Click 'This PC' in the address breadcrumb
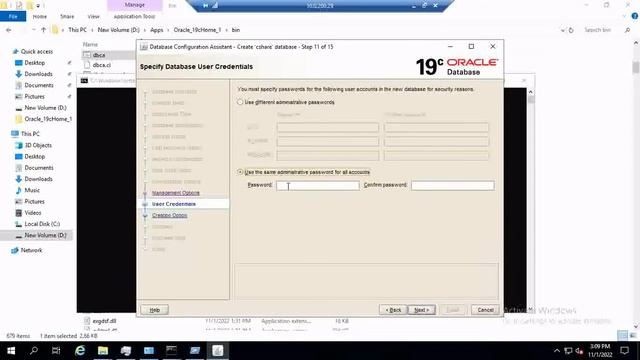Screen dimensions: 640x360 pos(78,30)
